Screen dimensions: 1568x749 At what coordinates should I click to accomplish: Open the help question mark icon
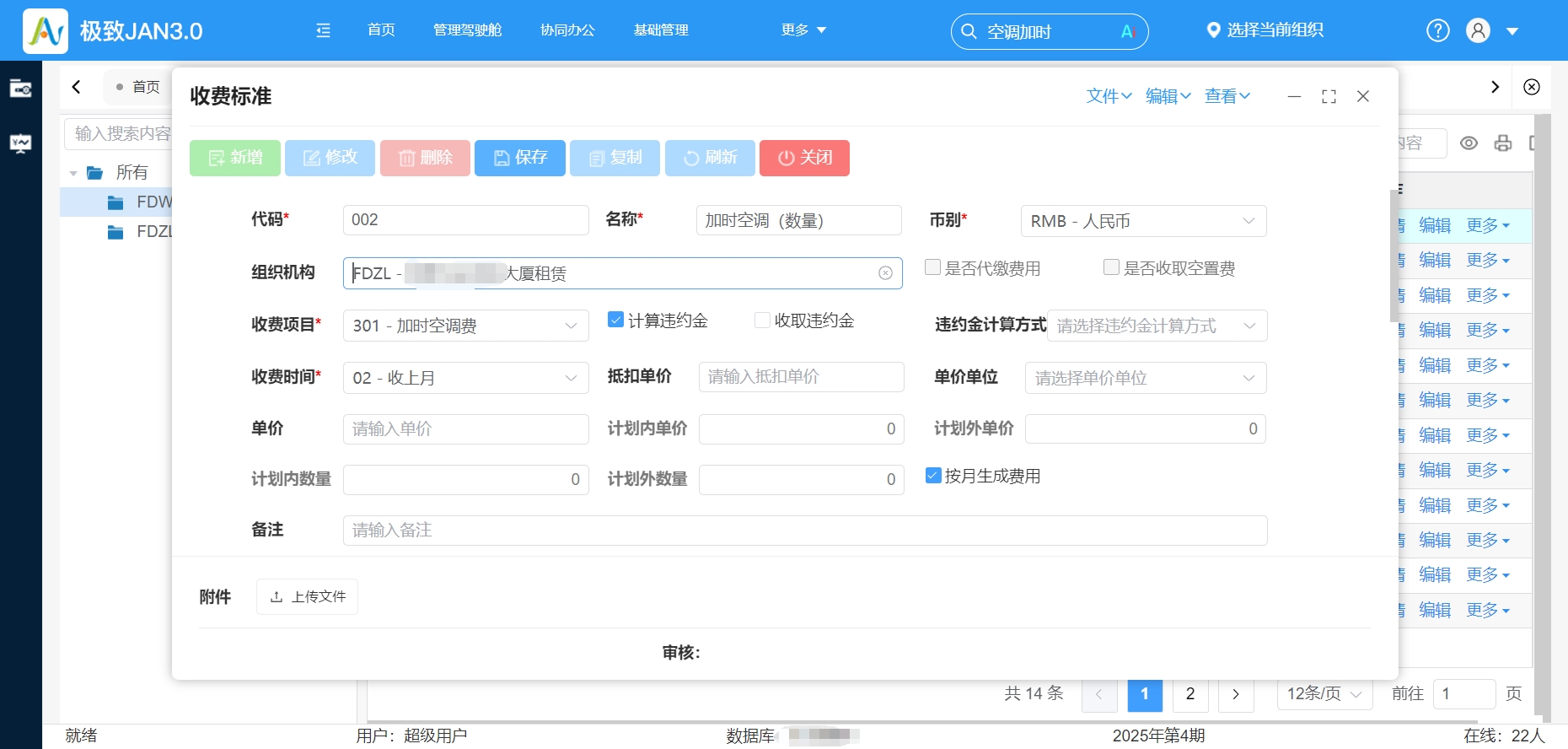(x=1437, y=30)
